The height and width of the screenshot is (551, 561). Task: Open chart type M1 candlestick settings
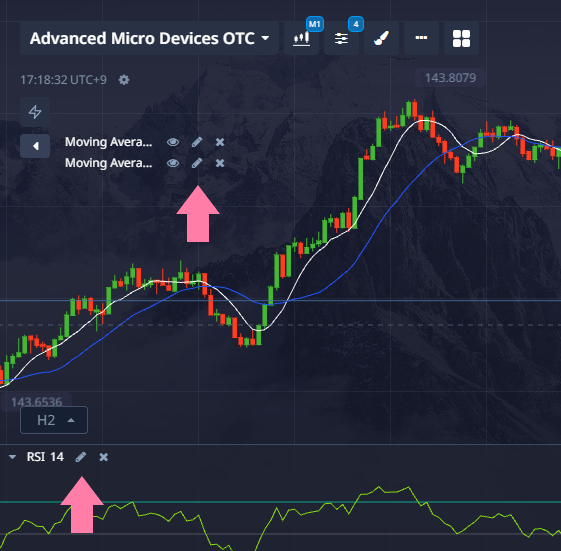(301, 38)
